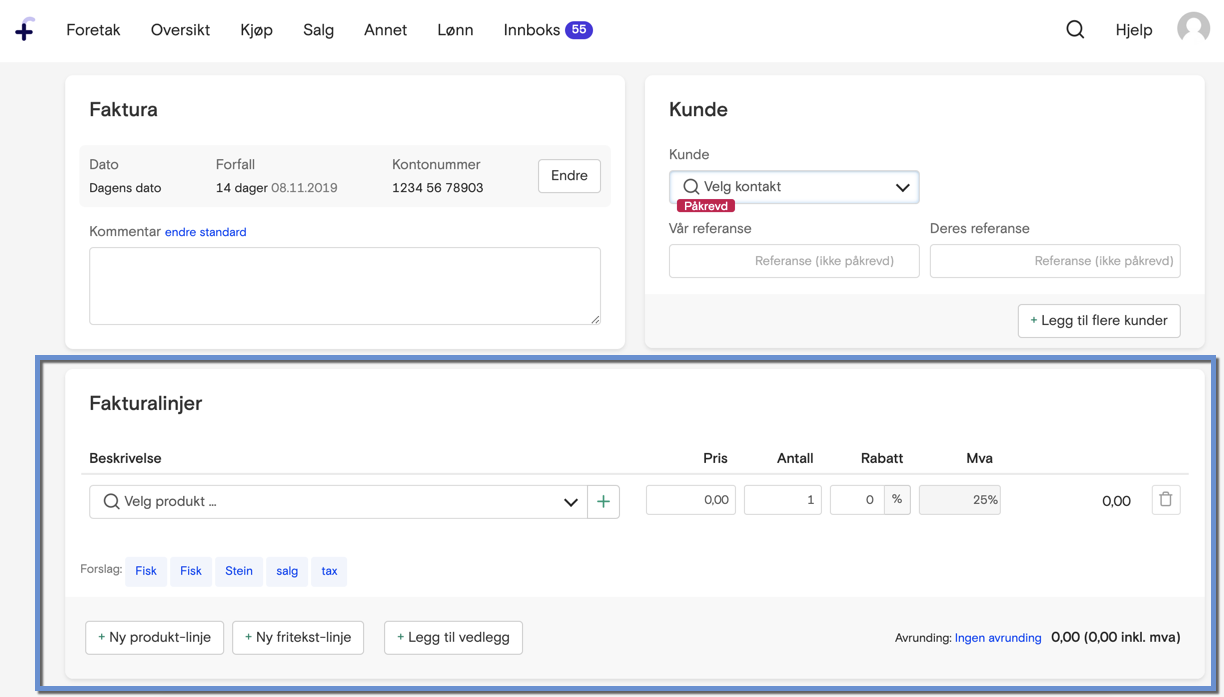
Task: Expand the Velg kontakt customer dropdown
Action: [x=794, y=187]
